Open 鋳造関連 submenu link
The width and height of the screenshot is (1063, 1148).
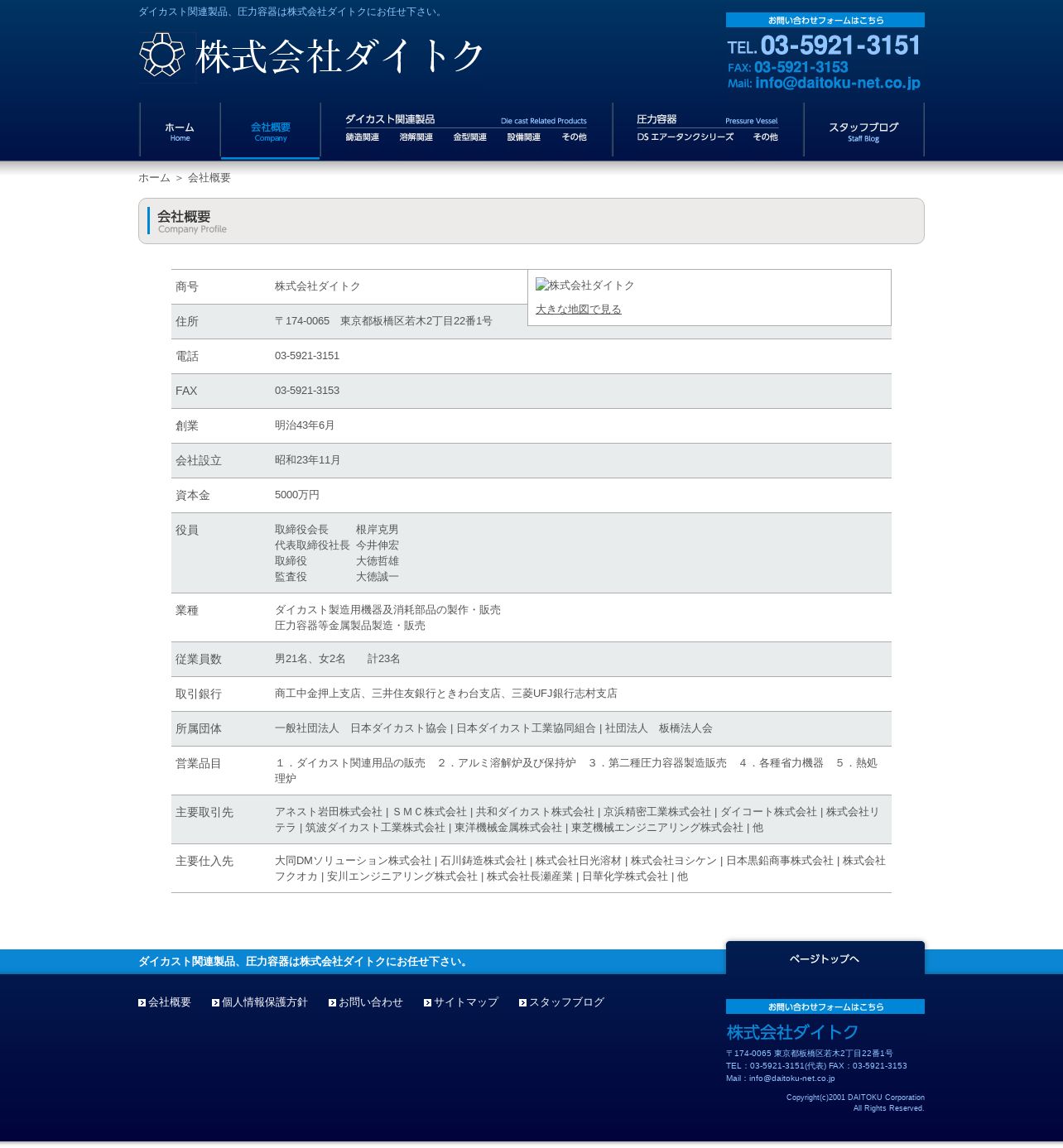coord(363,137)
